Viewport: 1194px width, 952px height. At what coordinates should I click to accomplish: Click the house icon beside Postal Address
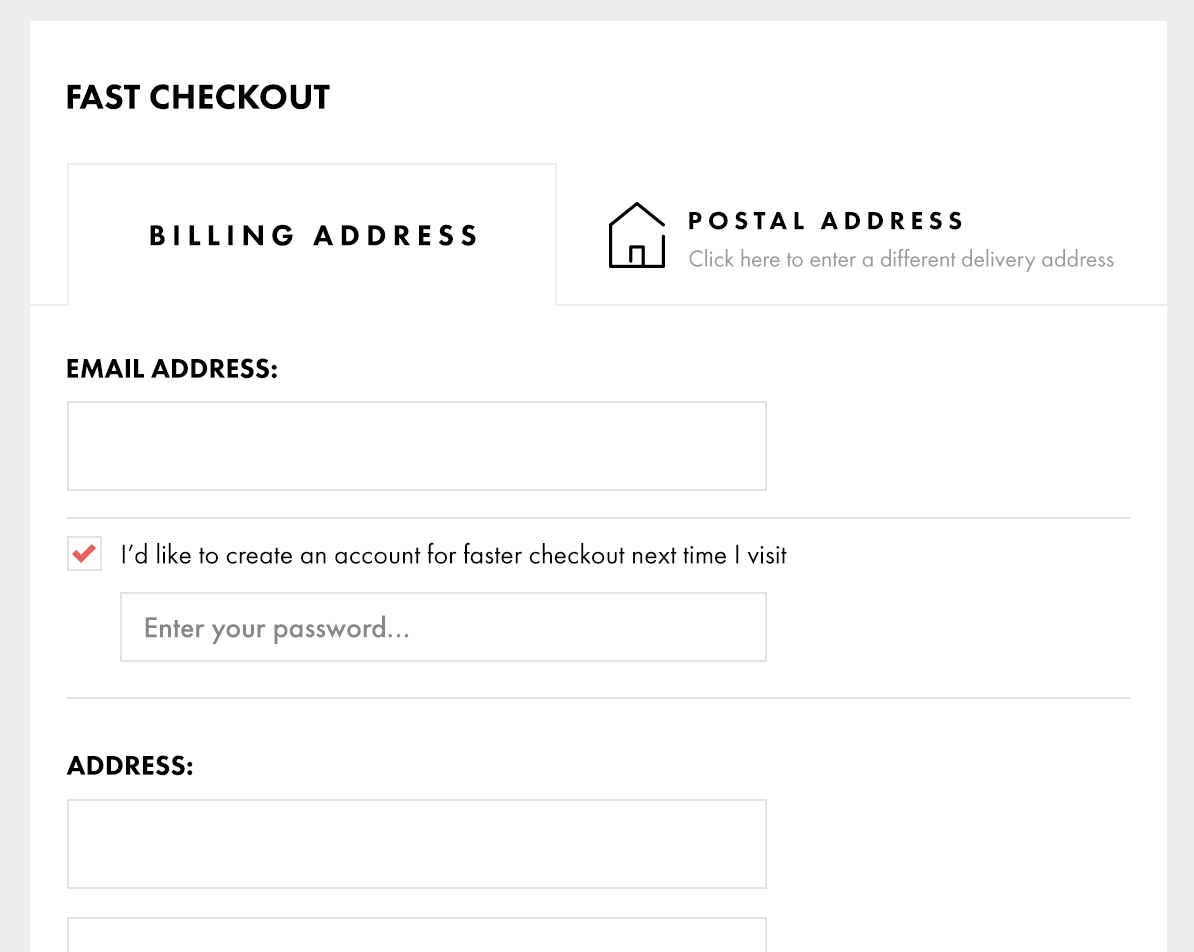point(637,235)
